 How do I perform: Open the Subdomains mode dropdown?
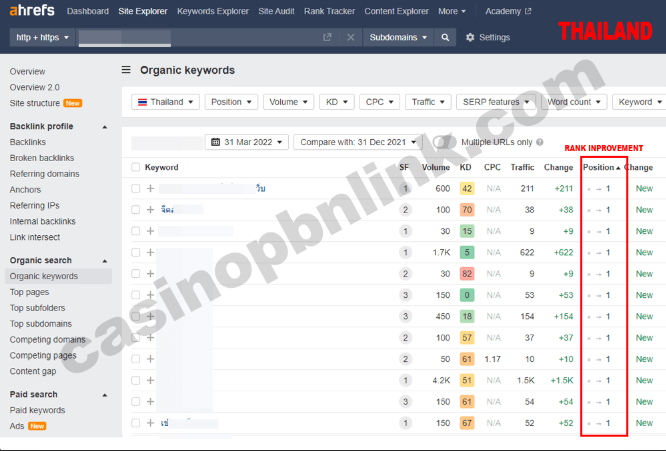pyautogui.click(x=398, y=37)
